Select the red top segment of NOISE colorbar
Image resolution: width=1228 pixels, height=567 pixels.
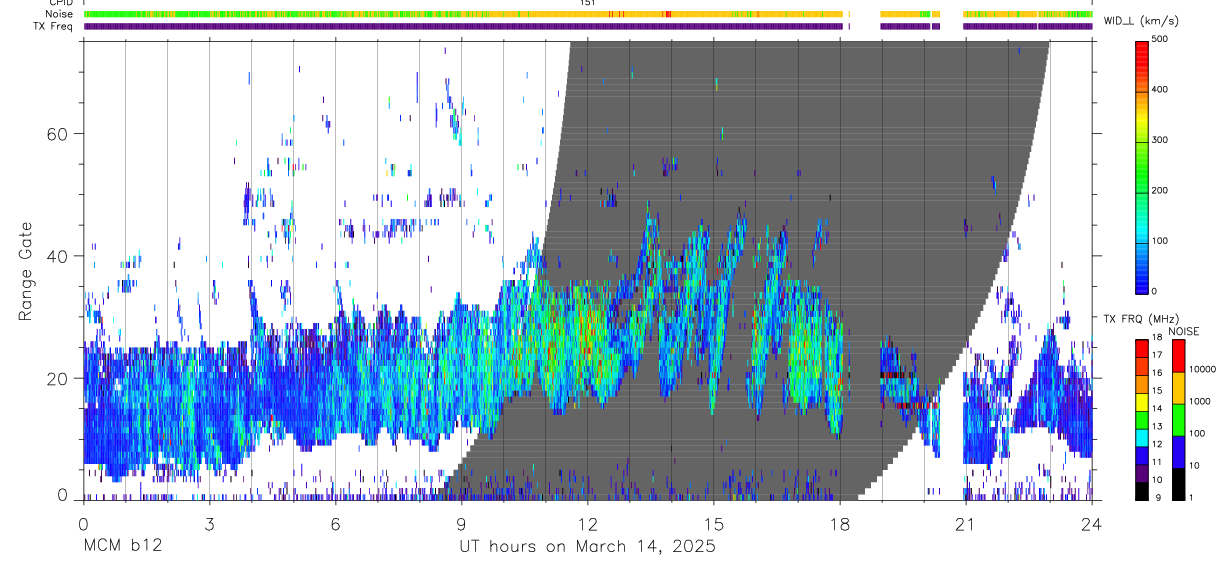point(1178,355)
